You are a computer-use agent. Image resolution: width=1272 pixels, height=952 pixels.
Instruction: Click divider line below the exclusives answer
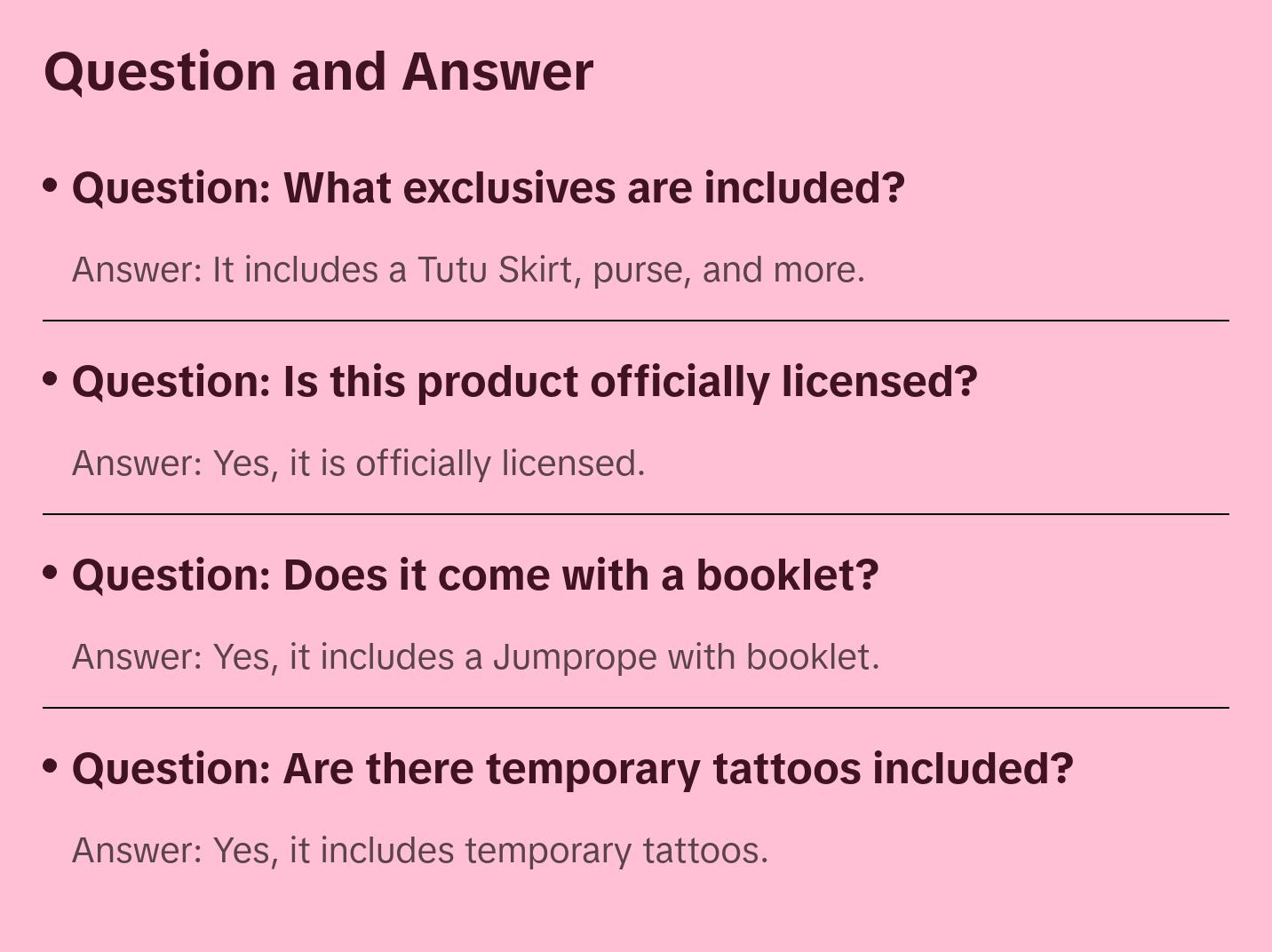coord(635,321)
